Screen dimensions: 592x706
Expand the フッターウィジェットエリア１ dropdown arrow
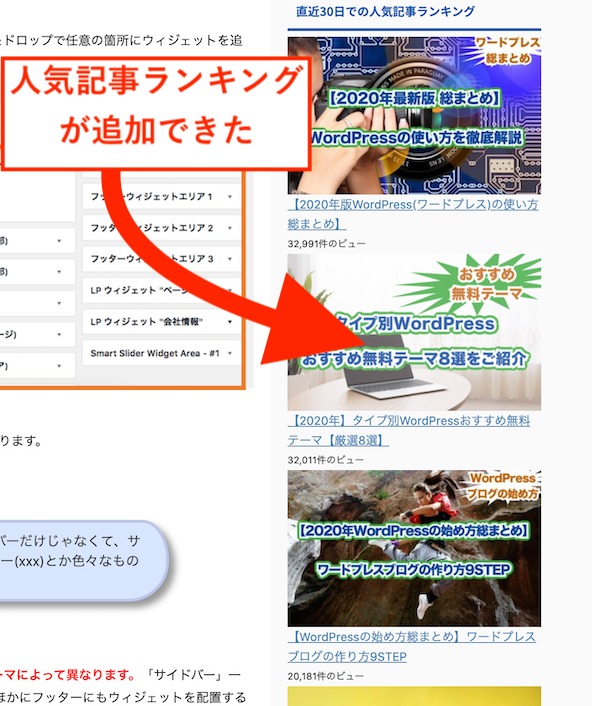(x=230, y=197)
